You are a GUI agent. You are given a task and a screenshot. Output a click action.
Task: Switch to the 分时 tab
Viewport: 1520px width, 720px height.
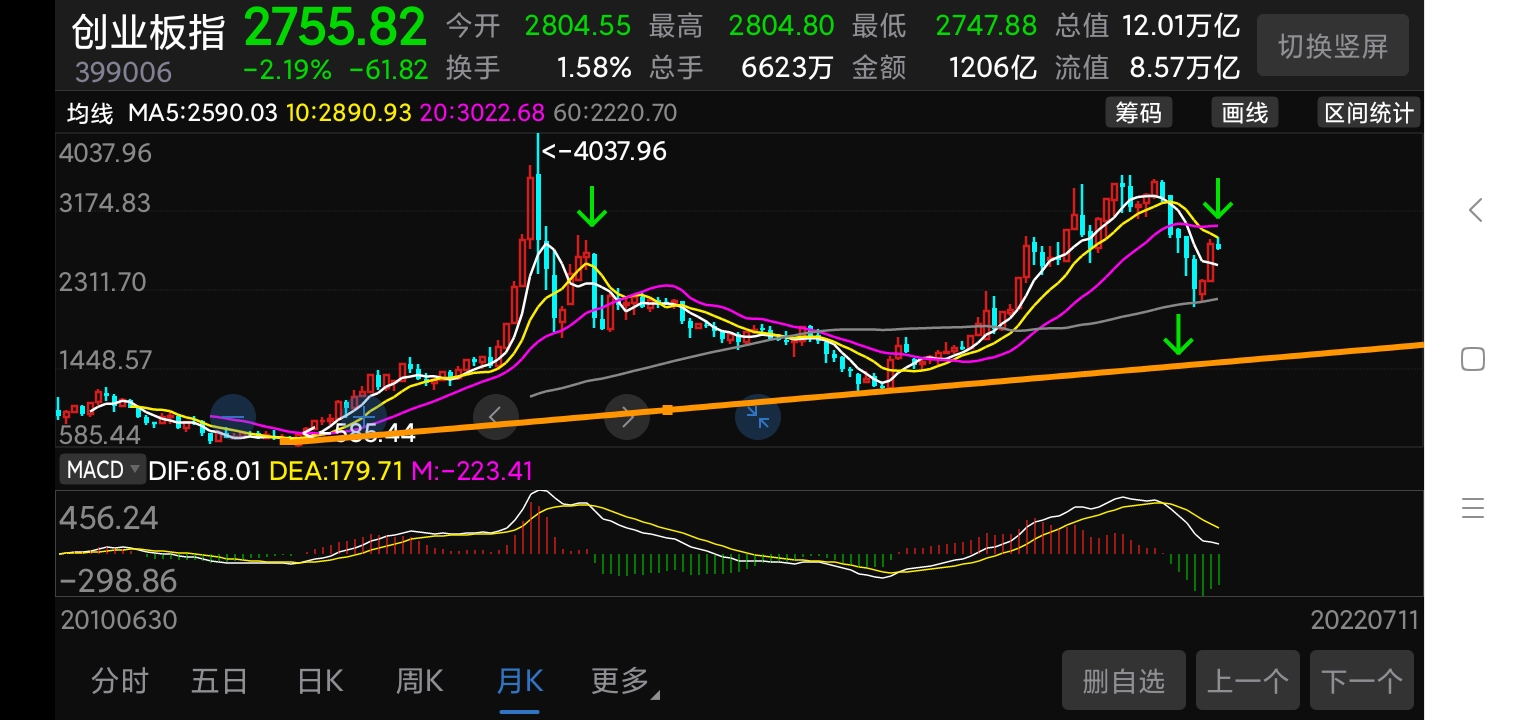pyautogui.click(x=120, y=682)
